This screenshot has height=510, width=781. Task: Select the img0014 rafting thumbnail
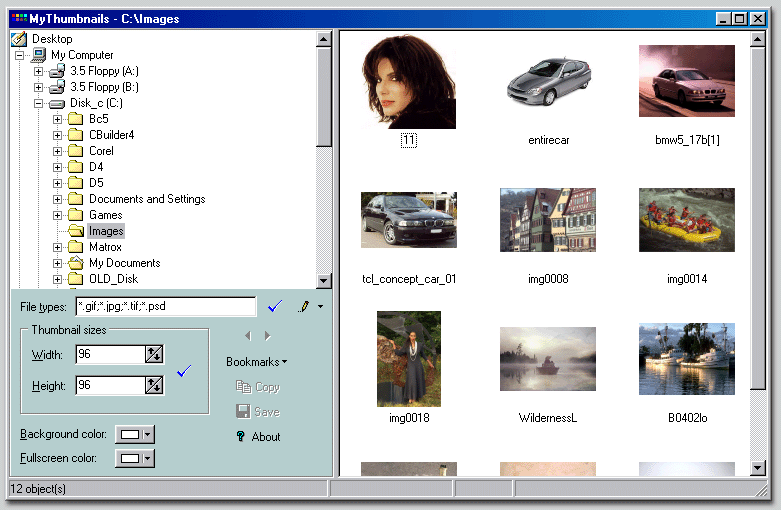(687, 220)
